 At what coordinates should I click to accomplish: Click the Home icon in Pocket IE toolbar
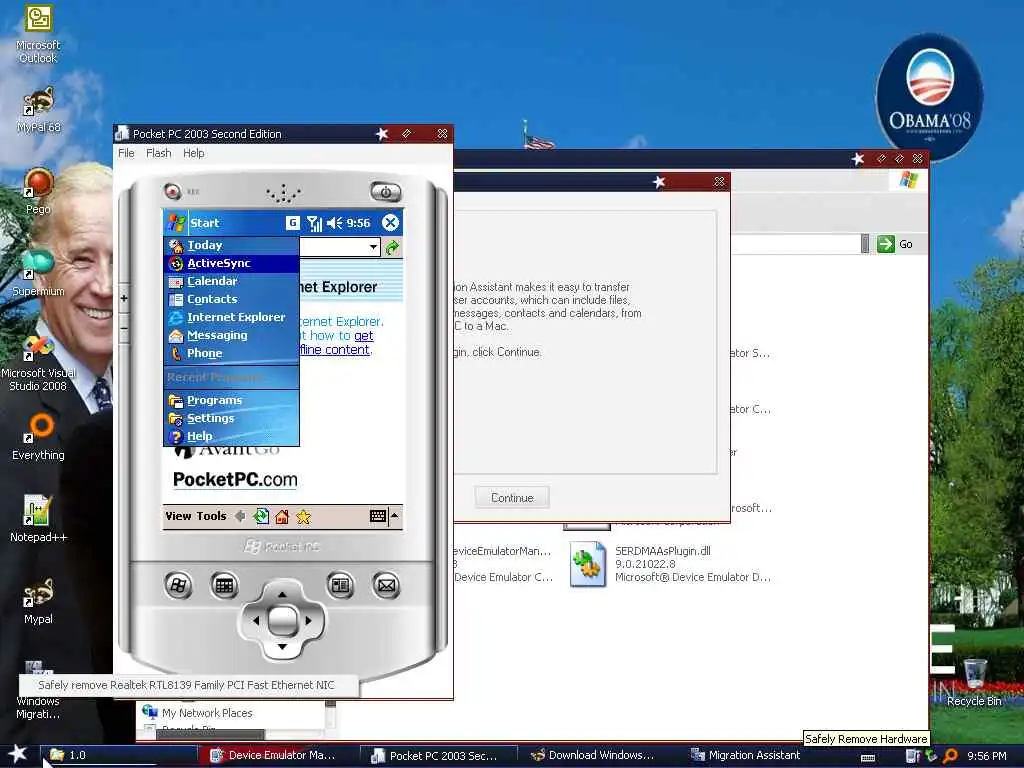pyautogui.click(x=282, y=517)
